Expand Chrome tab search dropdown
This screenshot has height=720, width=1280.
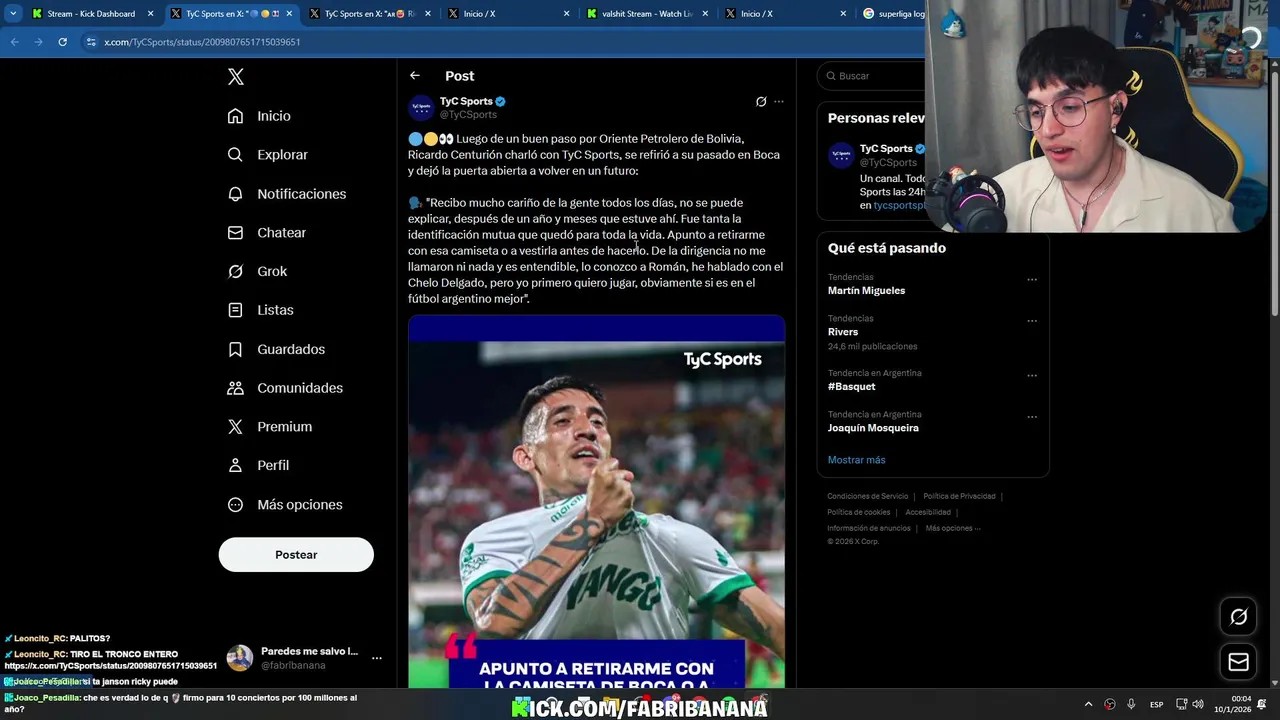13,14
